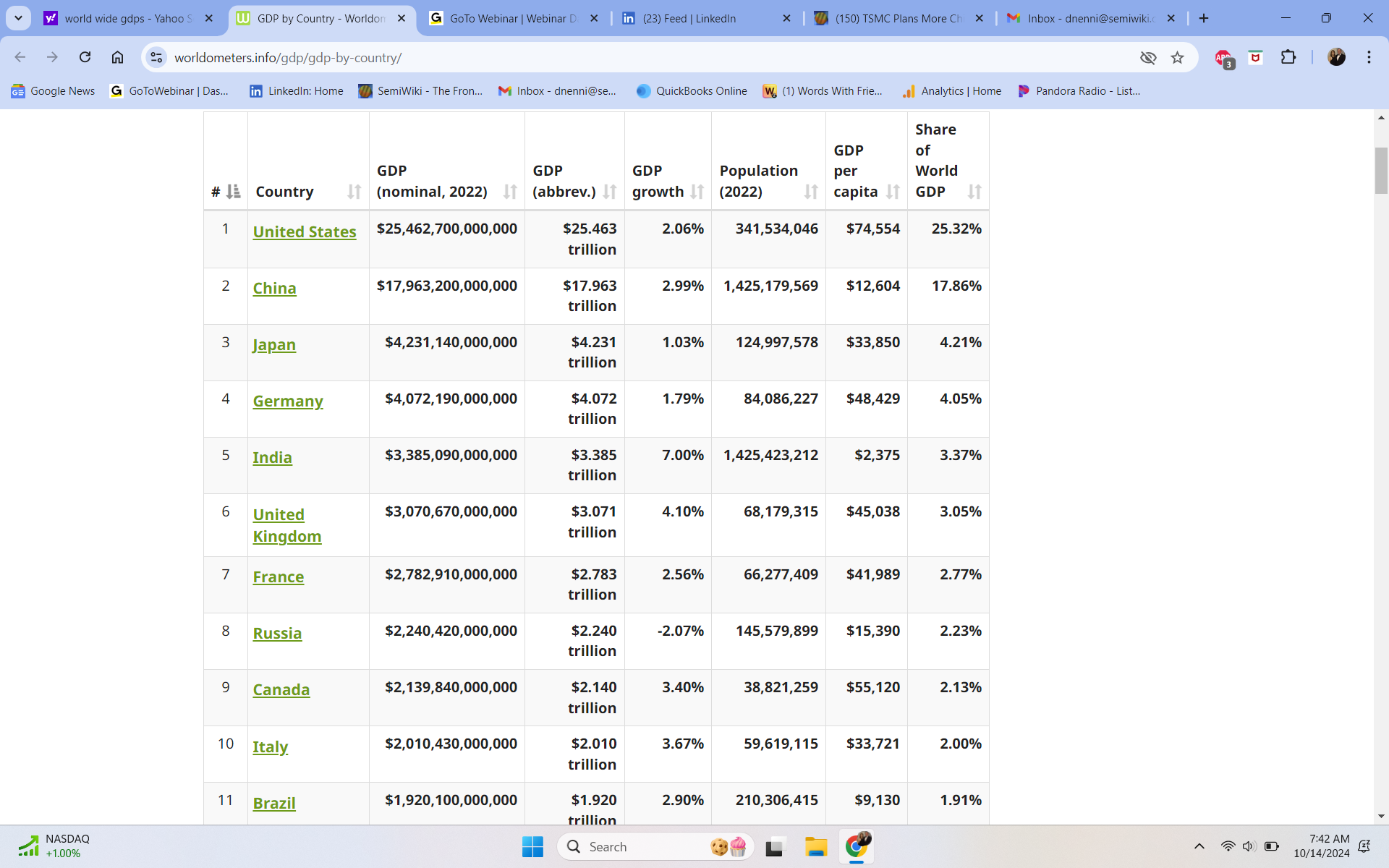Reload the page with the refresh icon
The width and height of the screenshot is (1389, 868).
pyautogui.click(x=85, y=57)
